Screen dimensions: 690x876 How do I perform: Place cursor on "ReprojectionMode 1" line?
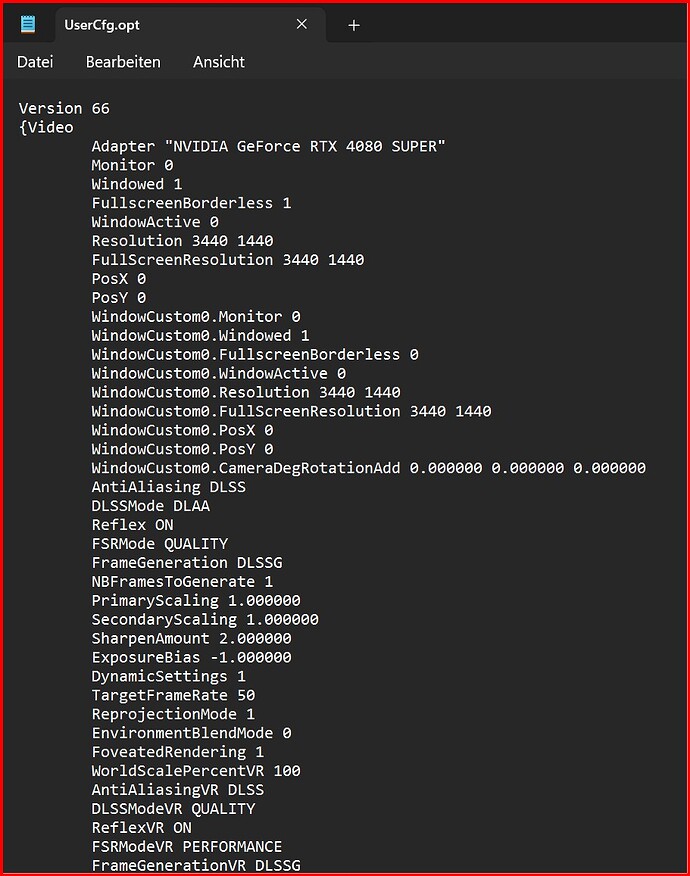point(173,714)
